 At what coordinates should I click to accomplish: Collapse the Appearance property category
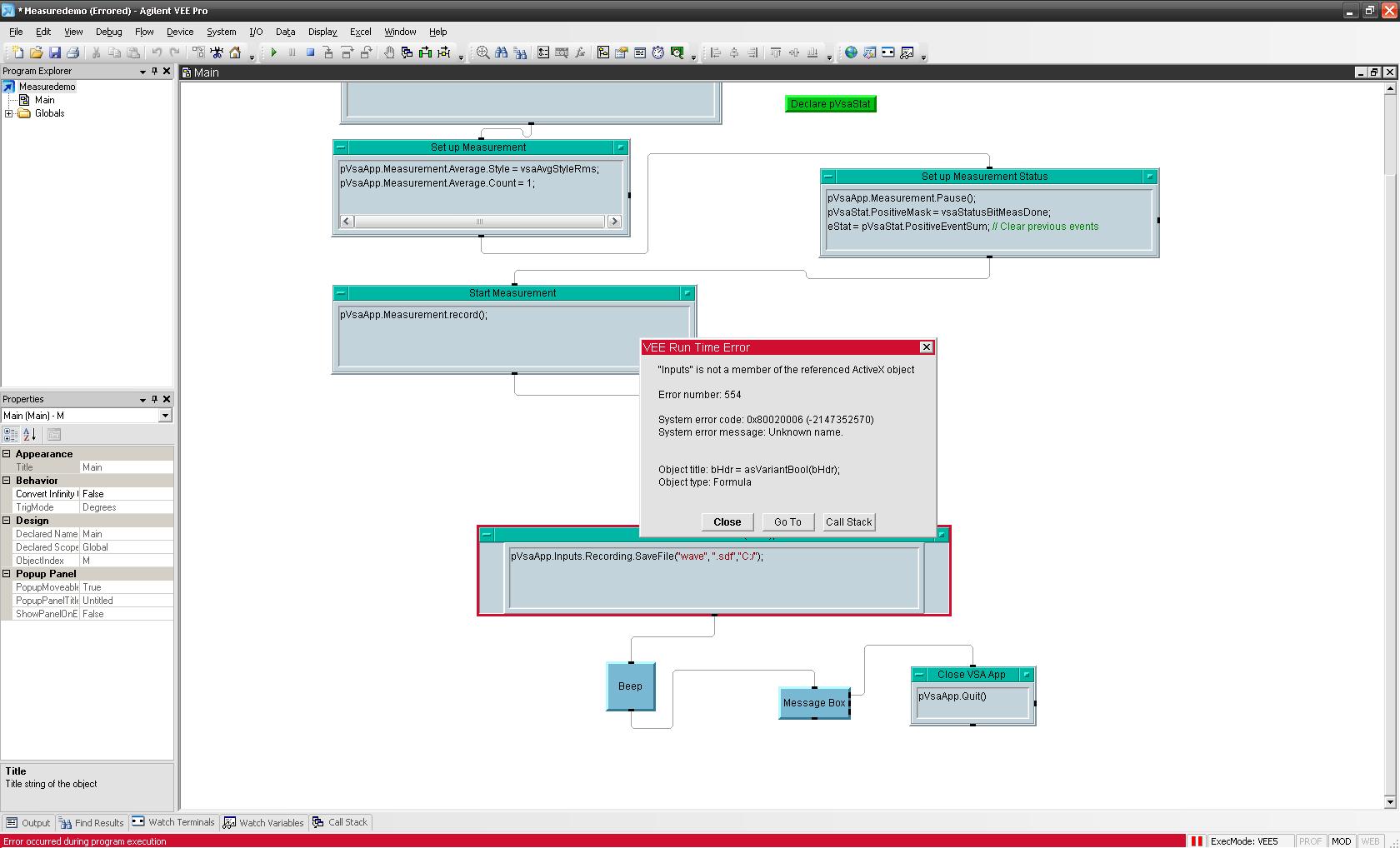pyautogui.click(x=7, y=454)
